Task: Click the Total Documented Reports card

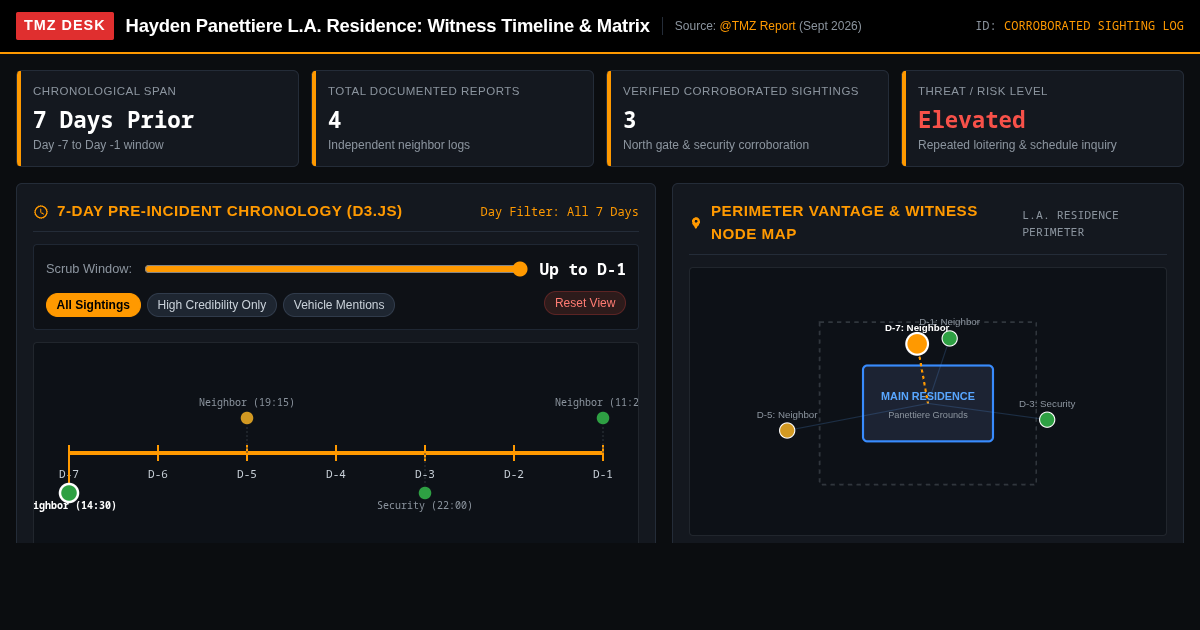Action: [x=452, y=118]
